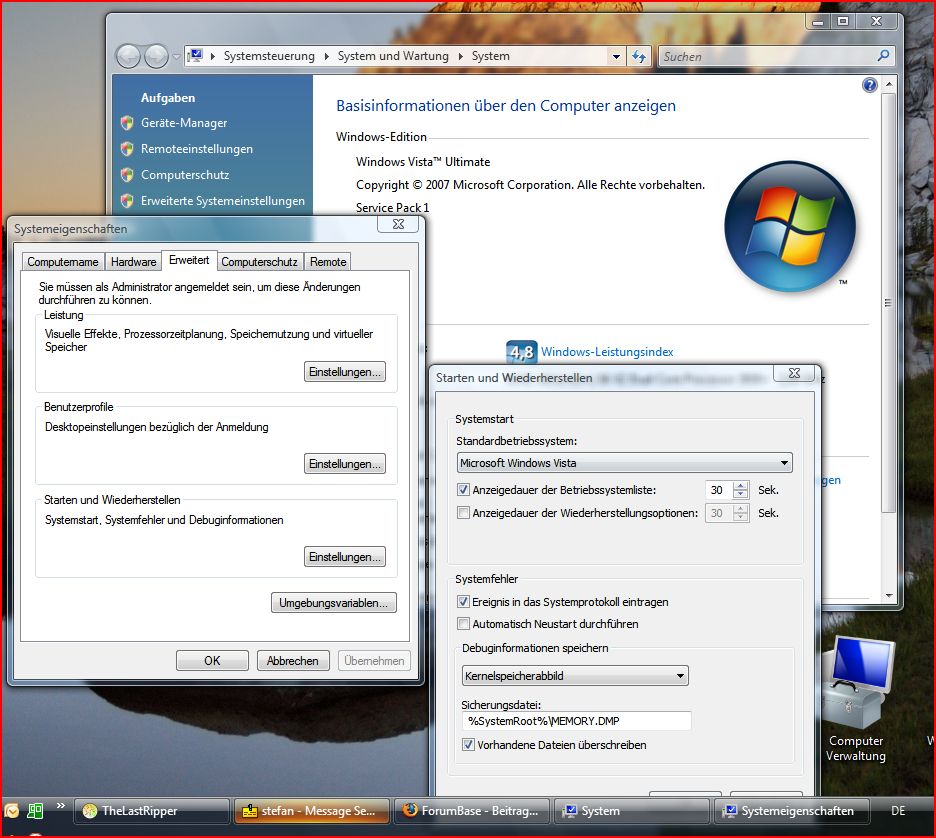Click the Suchen search field
This screenshot has height=838, width=936.
(x=767, y=57)
